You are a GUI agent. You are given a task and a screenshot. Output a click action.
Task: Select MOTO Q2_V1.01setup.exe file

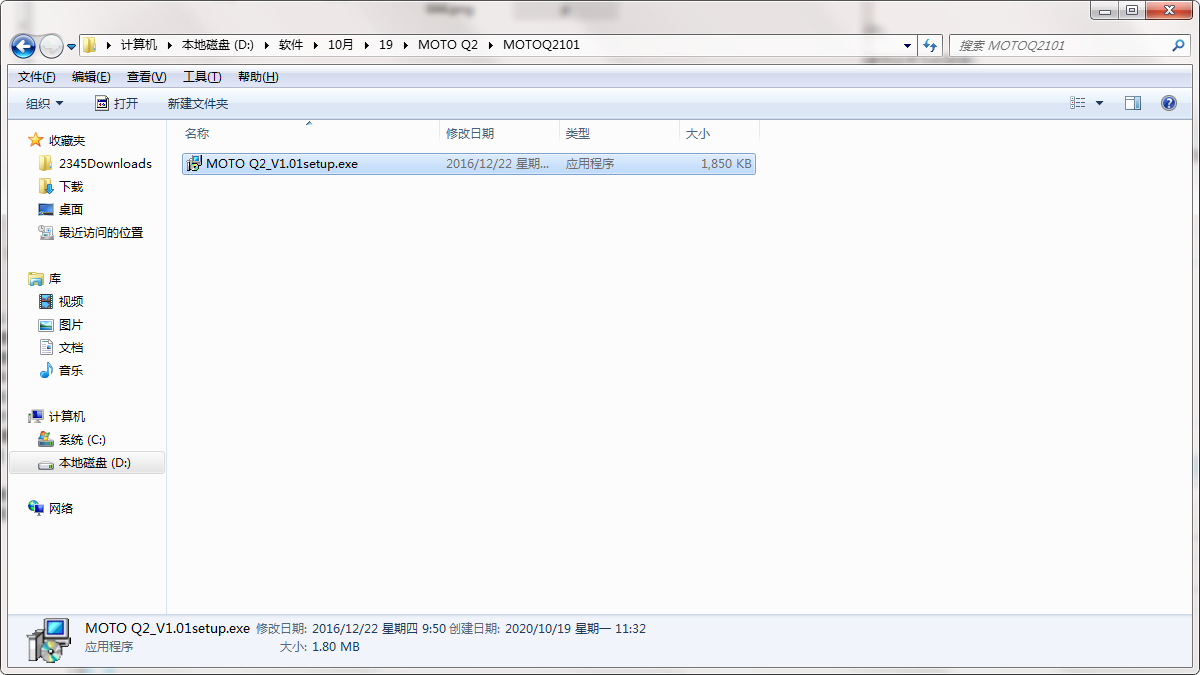[469, 164]
